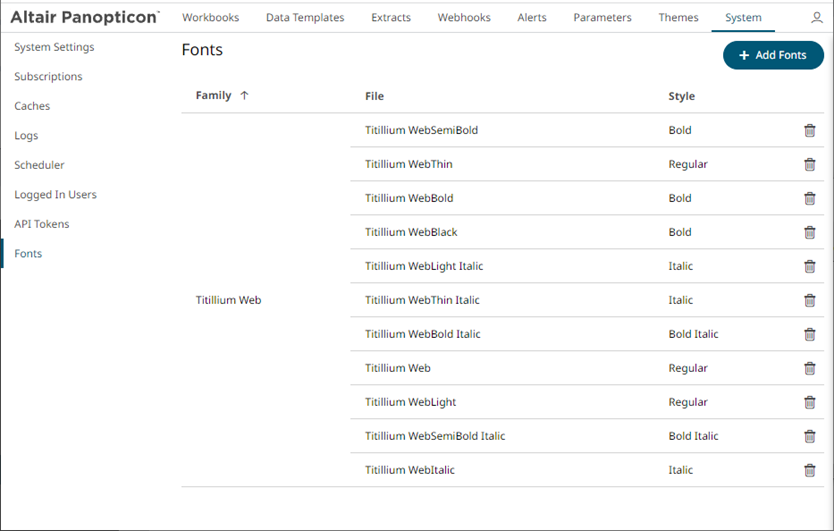Select API Tokens in the sidebar
This screenshot has height=531, width=834.
pyautogui.click(x=42, y=224)
